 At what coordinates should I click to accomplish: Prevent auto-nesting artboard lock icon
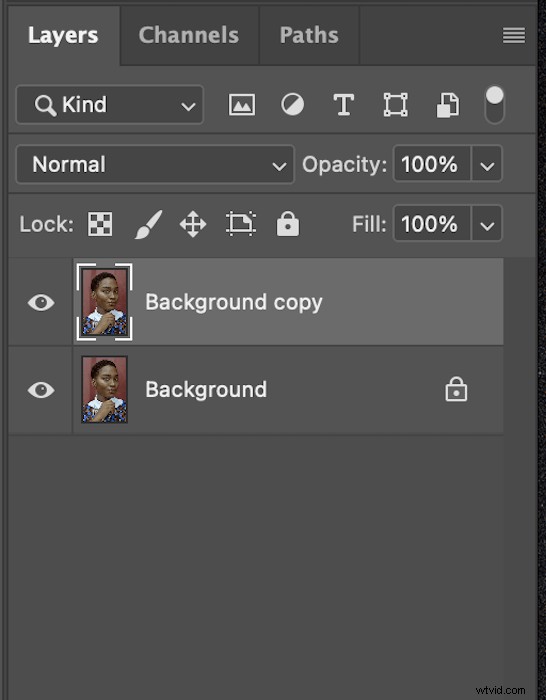241,223
